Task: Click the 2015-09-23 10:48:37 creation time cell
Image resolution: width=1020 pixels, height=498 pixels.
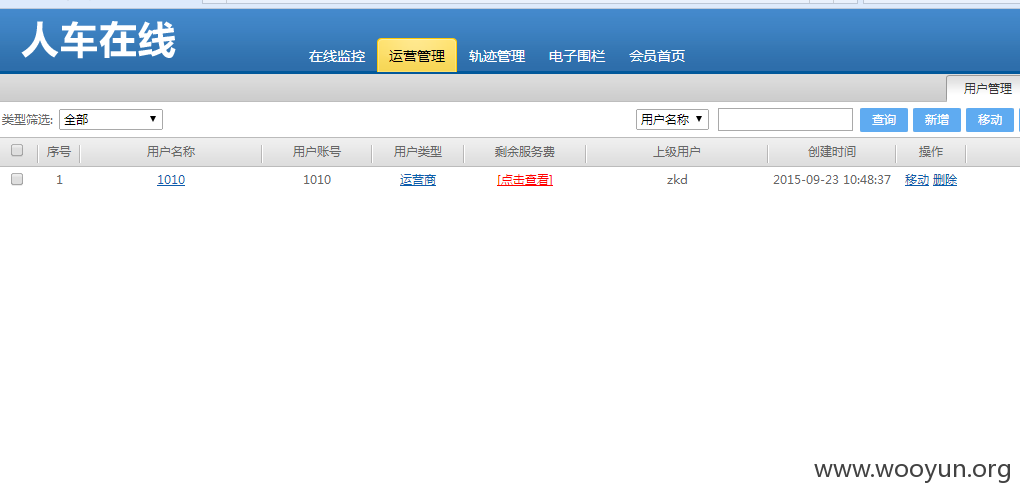Action: pyautogui.click(x=832, y=180)
